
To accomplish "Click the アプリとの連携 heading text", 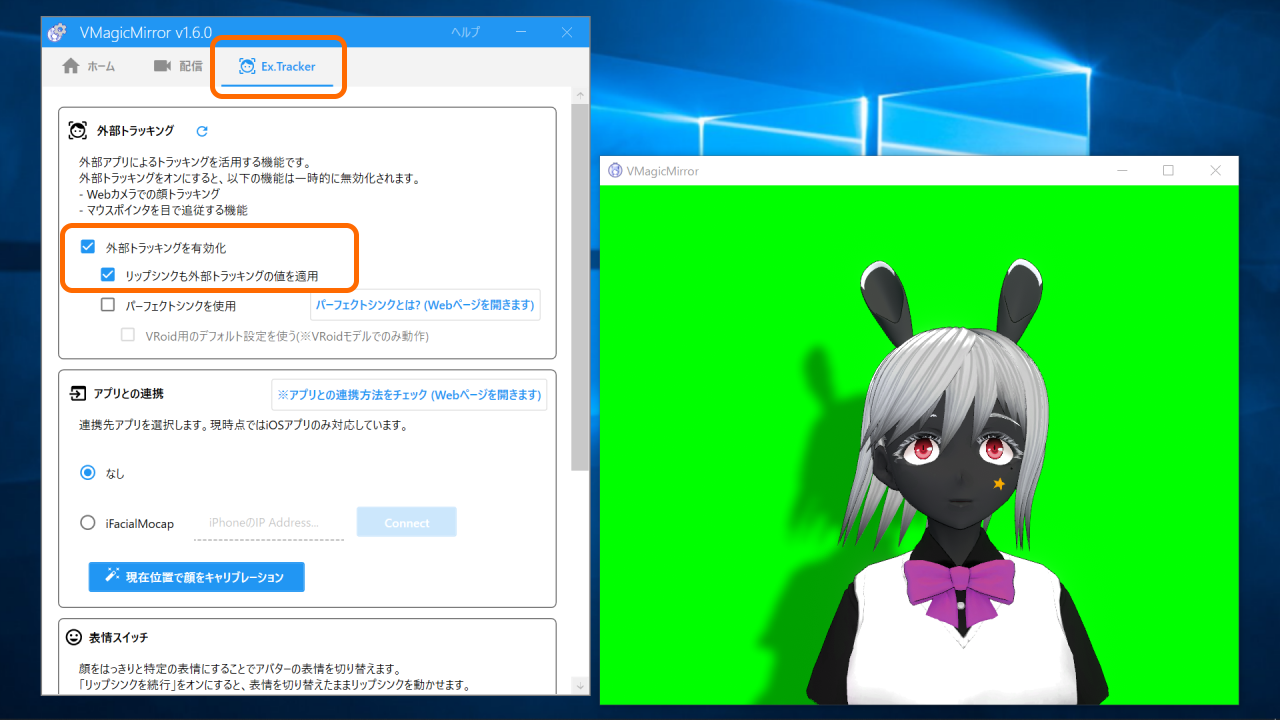I will click(x=130, y=394).
